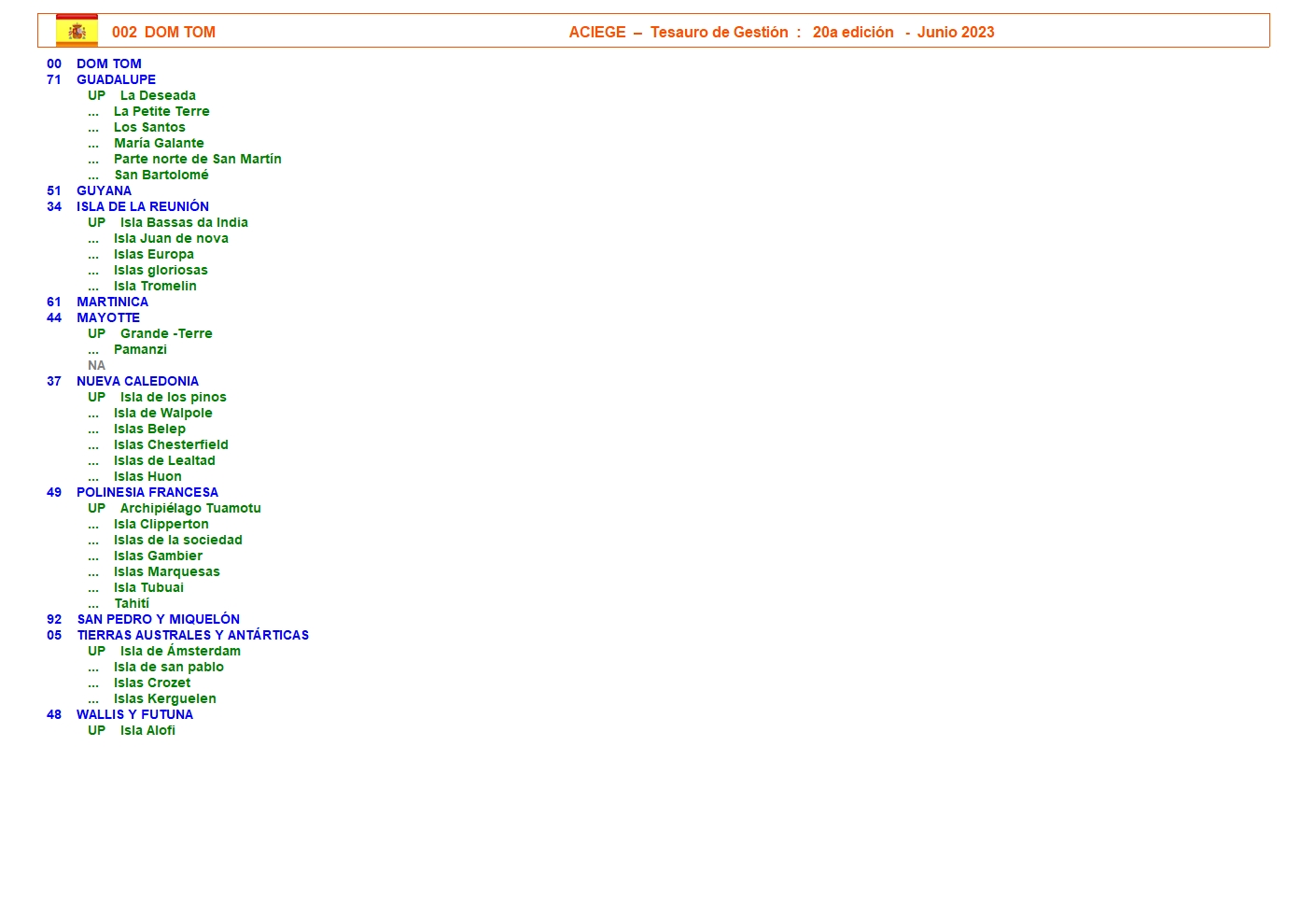Screen dimensions: 1316x915
Task: Click the MARTINICA term
Action: [112, 302]
